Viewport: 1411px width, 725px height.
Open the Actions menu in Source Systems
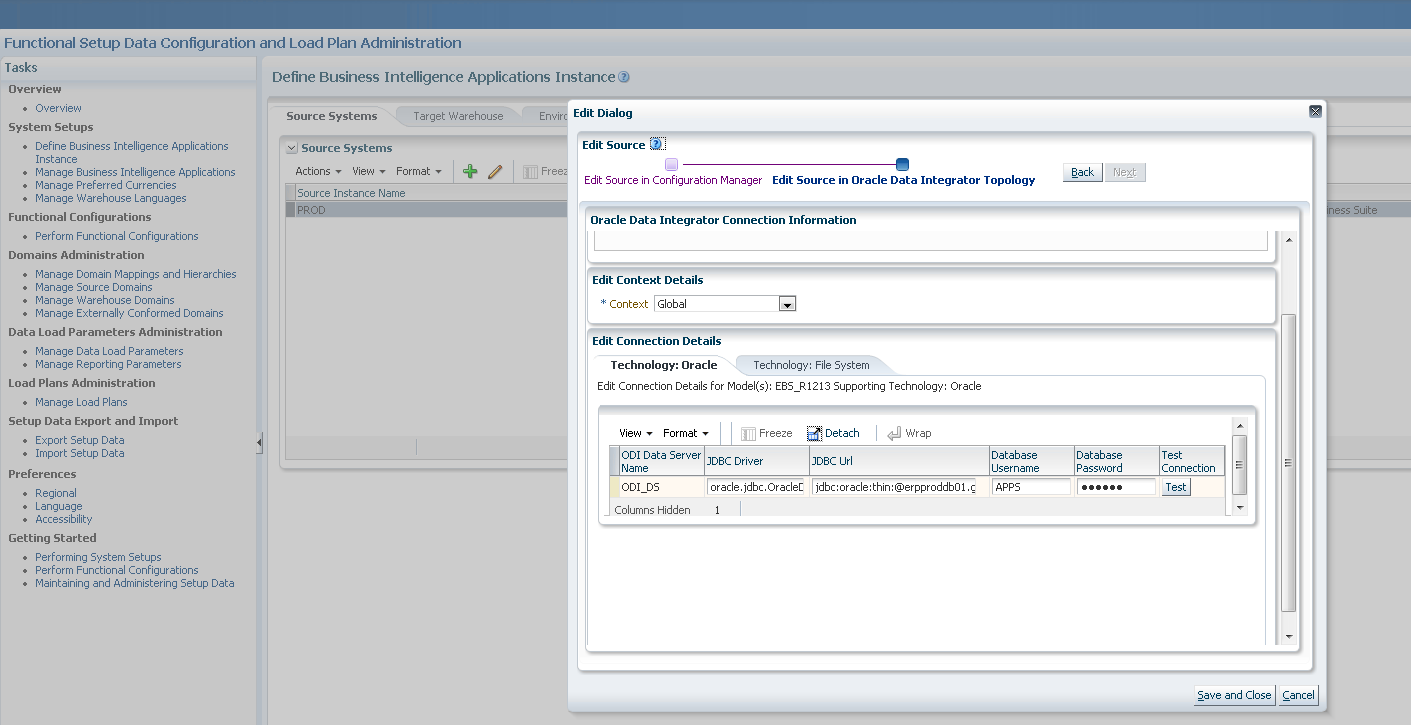point(315,171)
